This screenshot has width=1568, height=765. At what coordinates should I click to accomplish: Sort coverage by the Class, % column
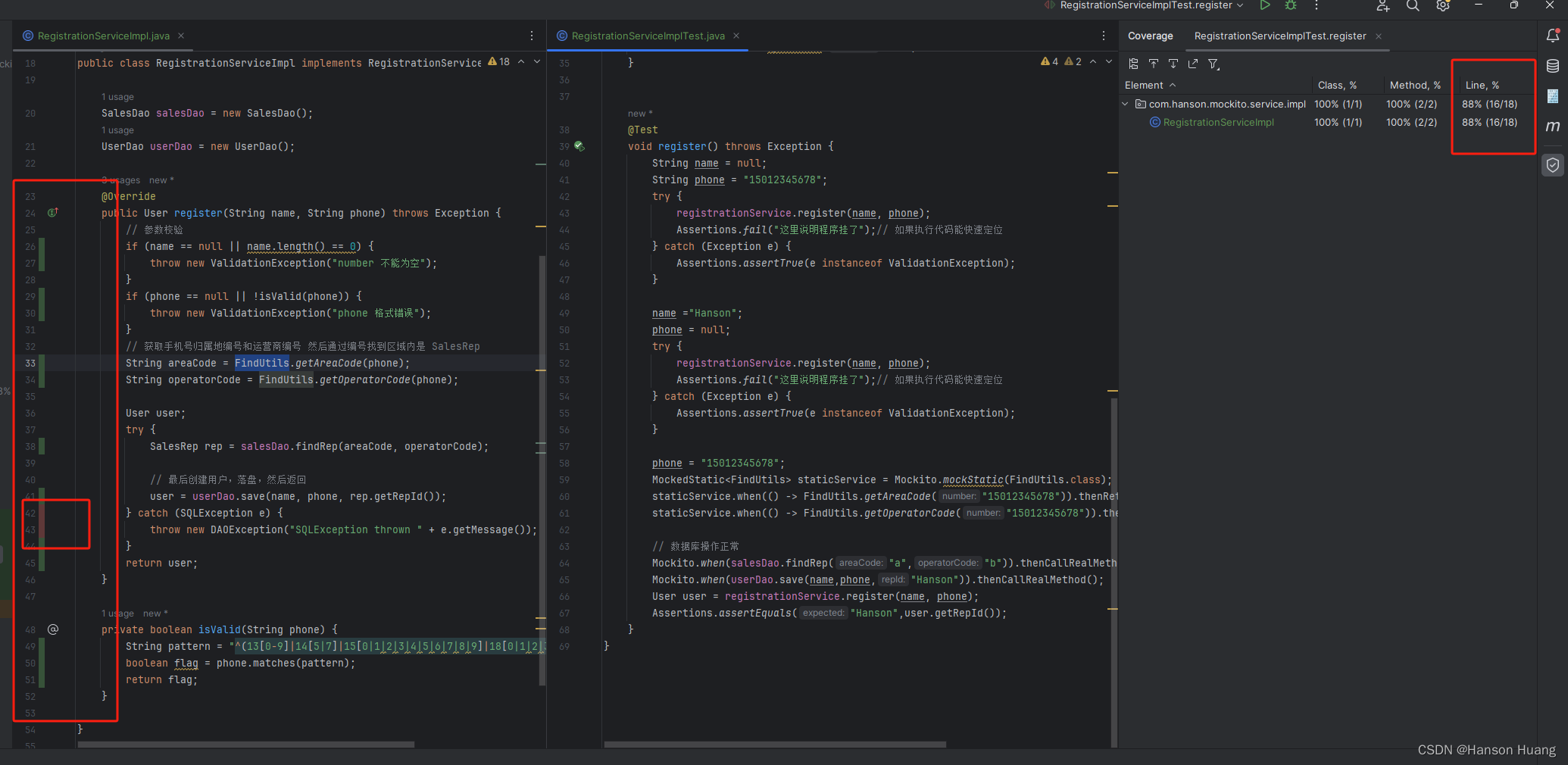[x=1337, y=86]
